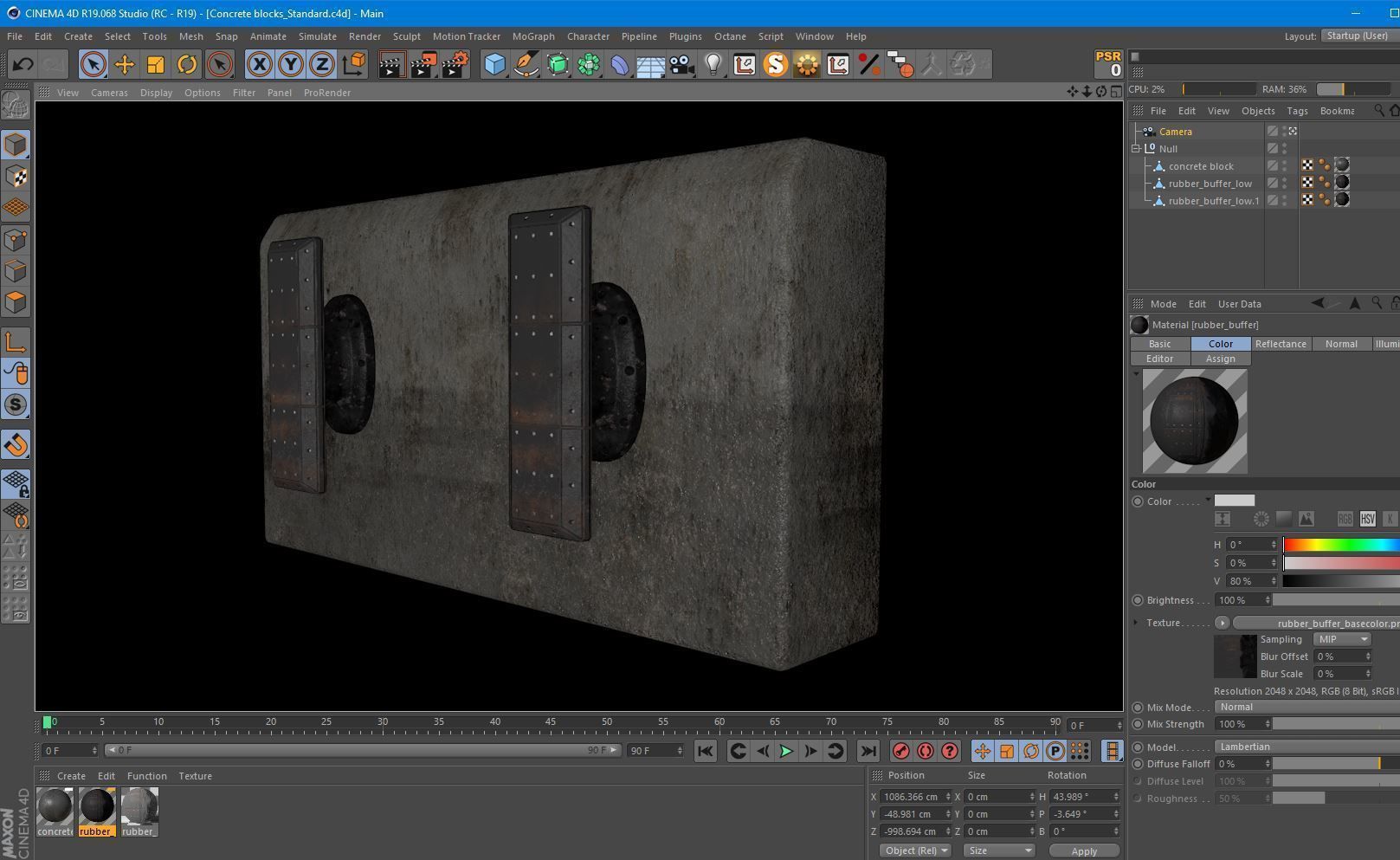1400x860 pixels.
Task: Click the PSR reset button
Action: pos(1109,64)
